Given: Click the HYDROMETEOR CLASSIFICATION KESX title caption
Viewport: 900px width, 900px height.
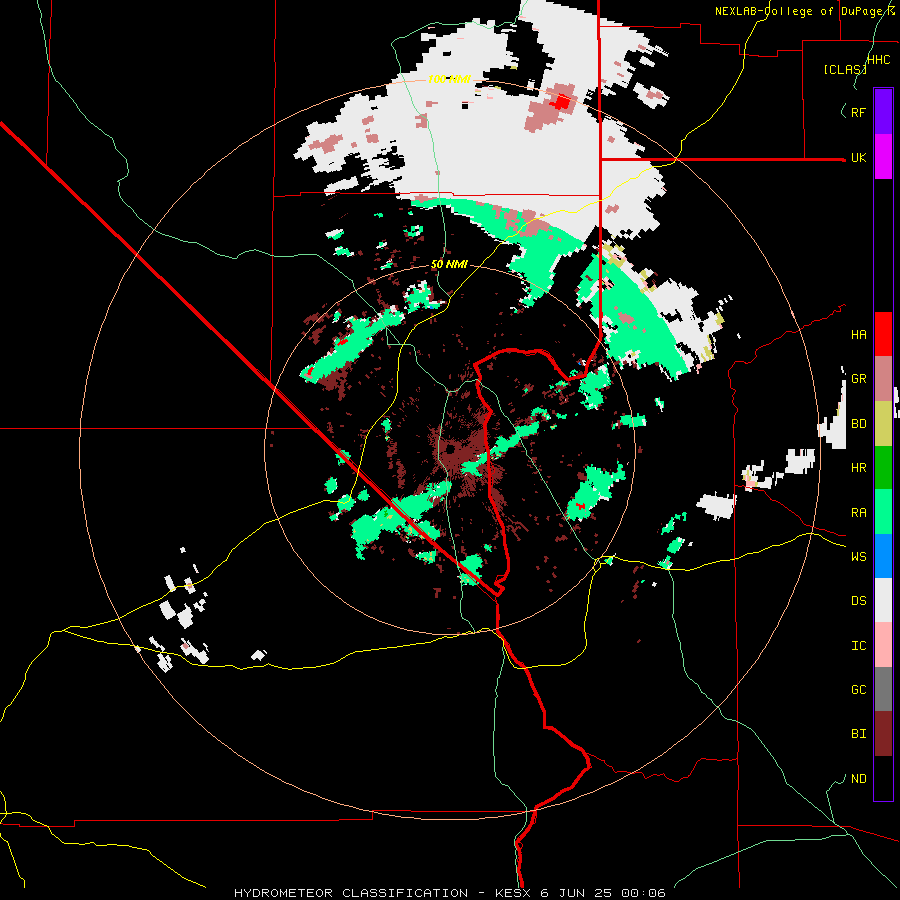Looking at the screenshot, I should [x=450, y=893].
